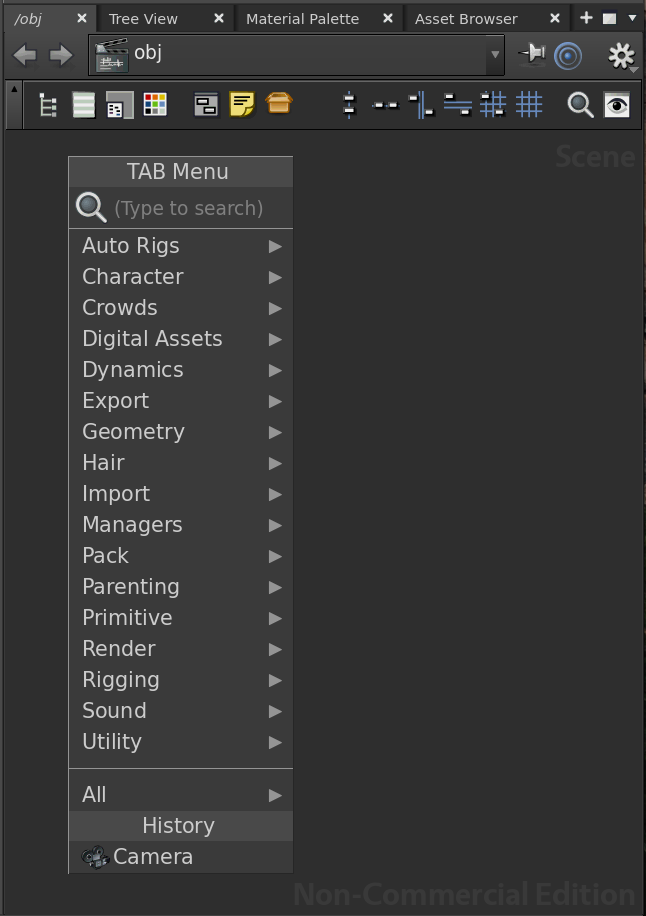Screen dimensions: 646x916
Task: Click the network box icon
Action: (x=206, y=104)
